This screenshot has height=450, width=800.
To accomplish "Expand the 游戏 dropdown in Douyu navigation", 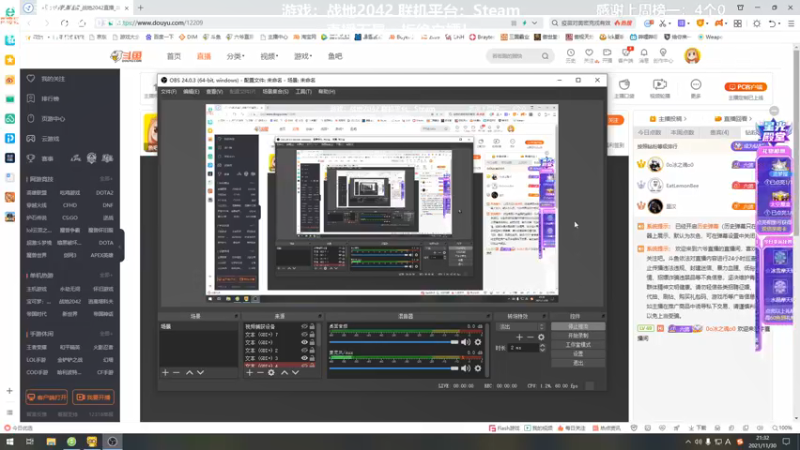I will click(303, 56).
